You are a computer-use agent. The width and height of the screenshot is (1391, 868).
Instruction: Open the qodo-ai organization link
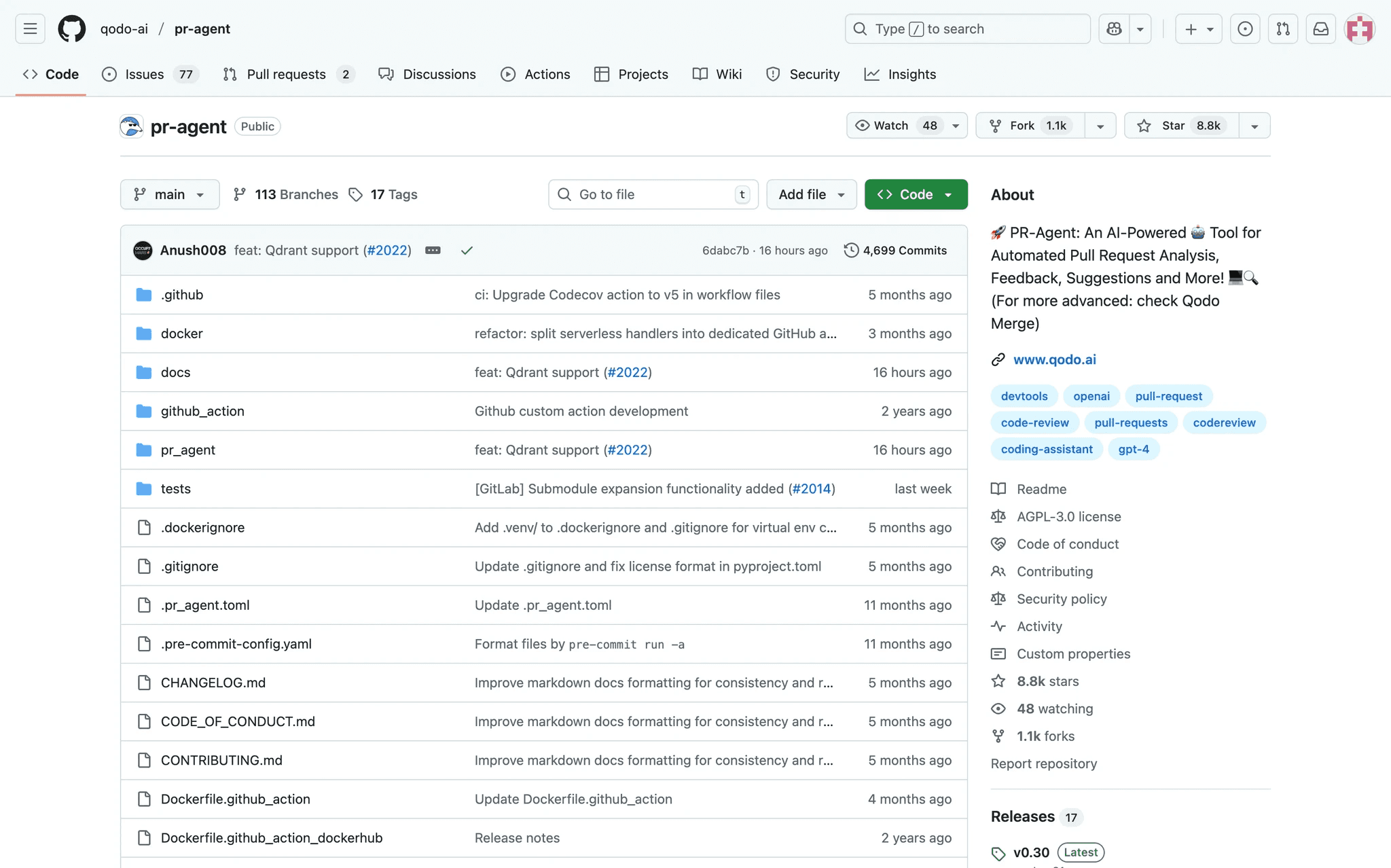124,29
